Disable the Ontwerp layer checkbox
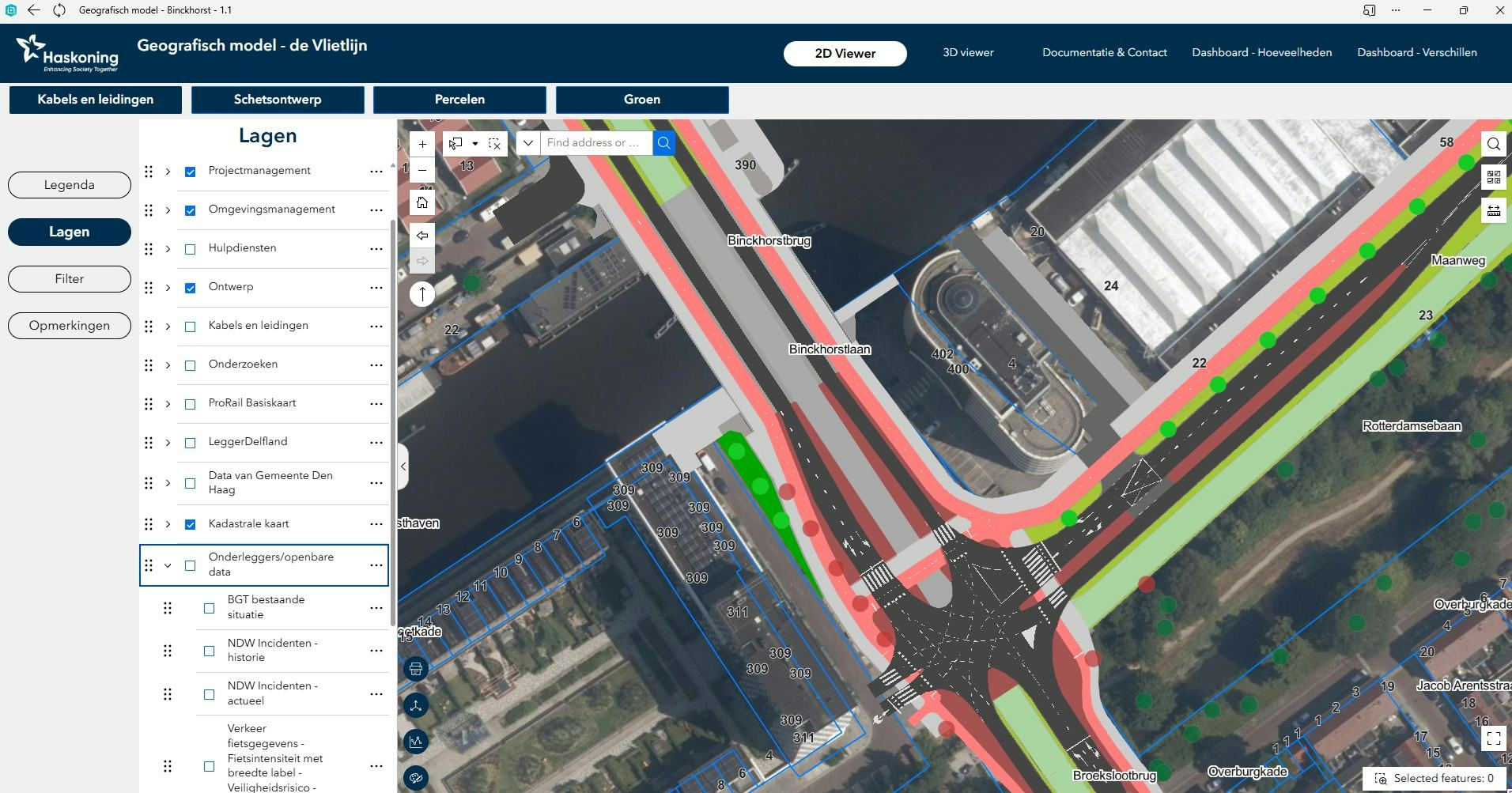 pos(190,288)
